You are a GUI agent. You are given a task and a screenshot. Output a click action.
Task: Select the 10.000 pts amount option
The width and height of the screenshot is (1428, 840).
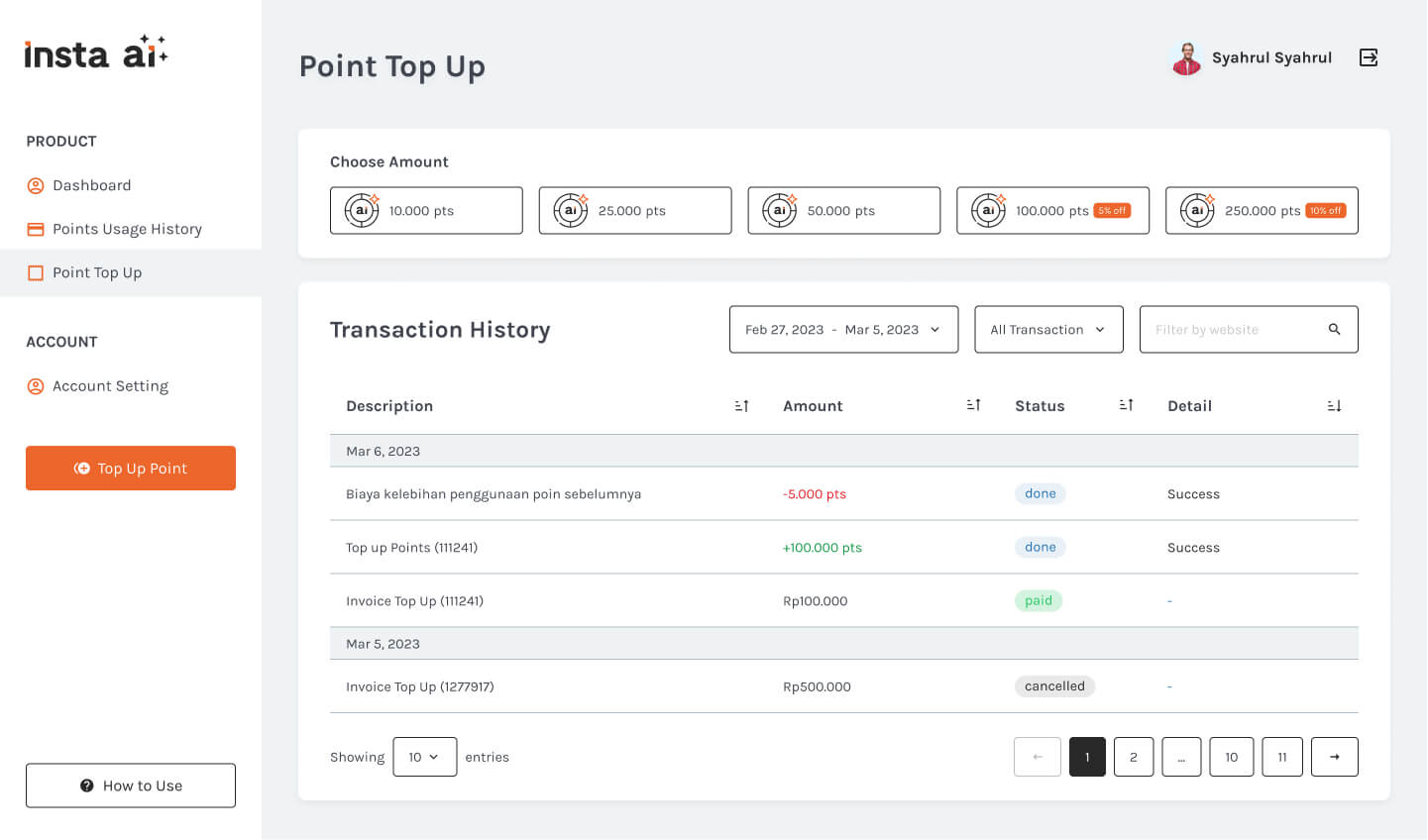(426, 210)
